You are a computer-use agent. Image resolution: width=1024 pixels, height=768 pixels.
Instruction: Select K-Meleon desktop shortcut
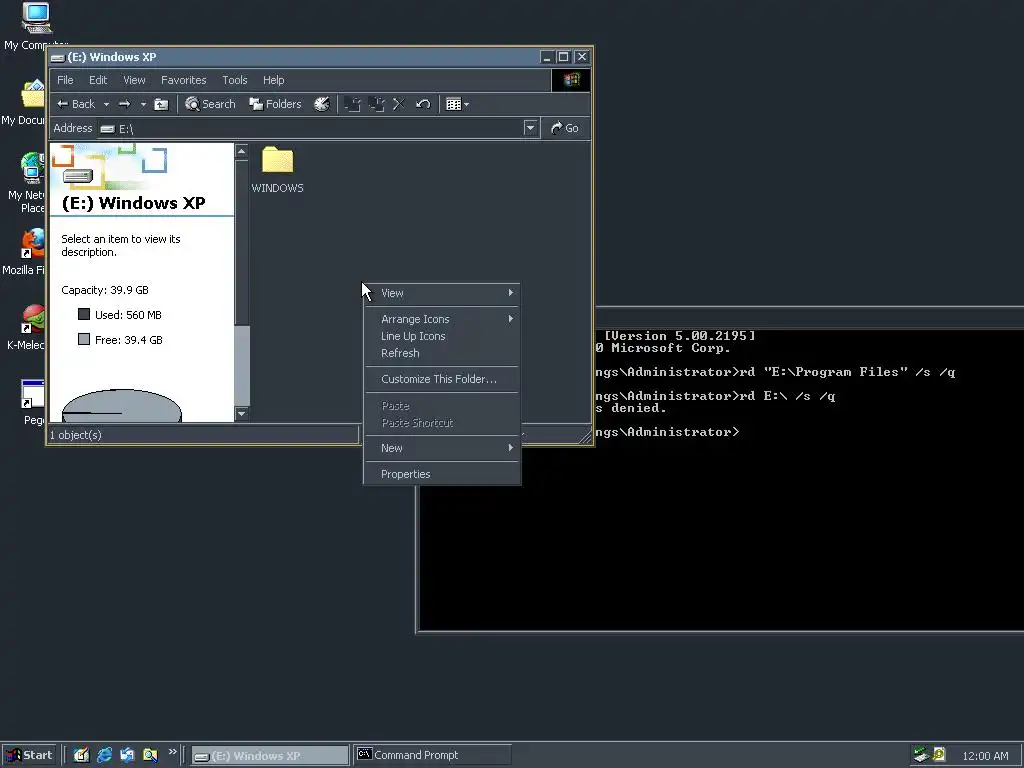tap(27, 327)
